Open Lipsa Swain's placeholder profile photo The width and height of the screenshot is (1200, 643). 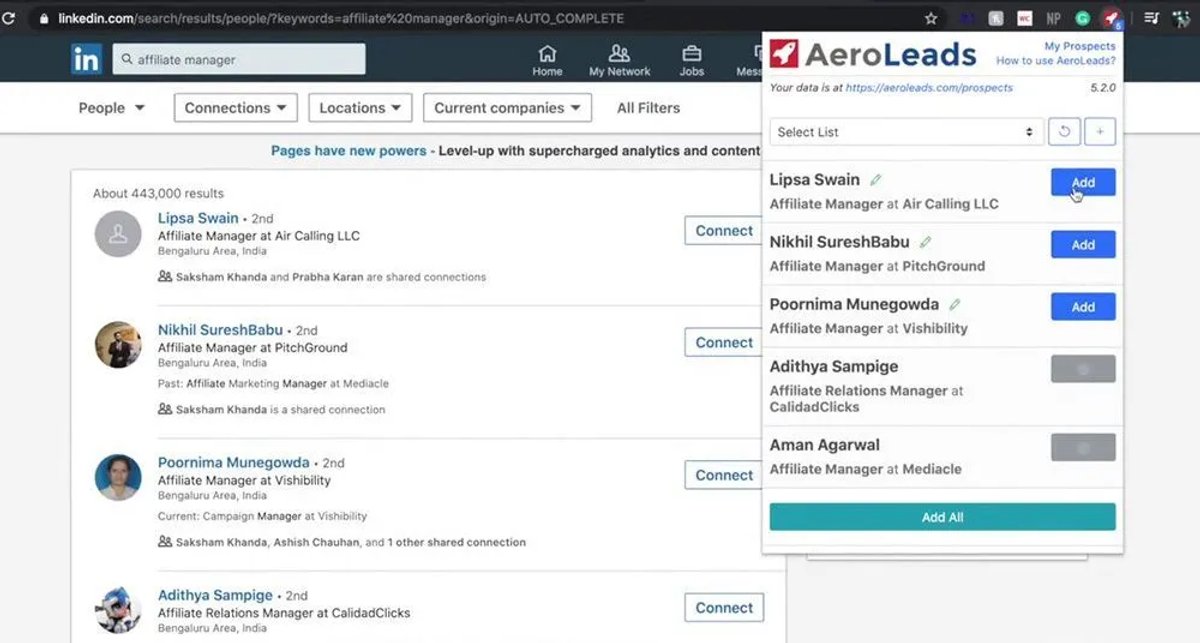(x=118, y=234)
